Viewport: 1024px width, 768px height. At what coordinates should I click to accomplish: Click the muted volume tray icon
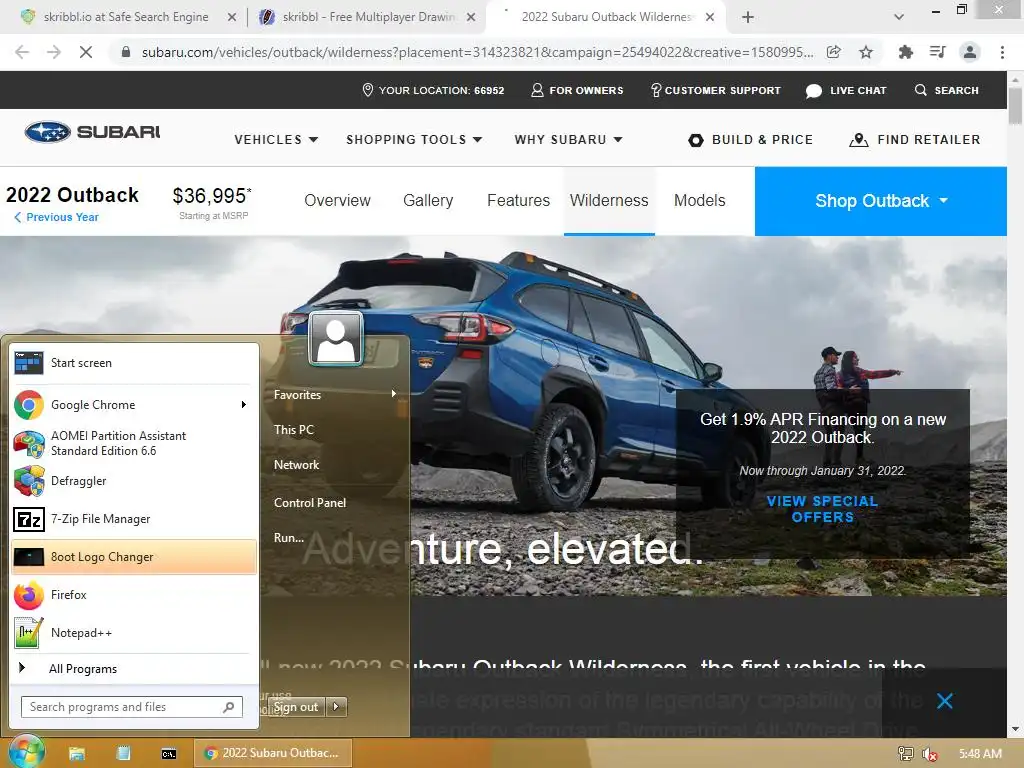coord(929,754)
